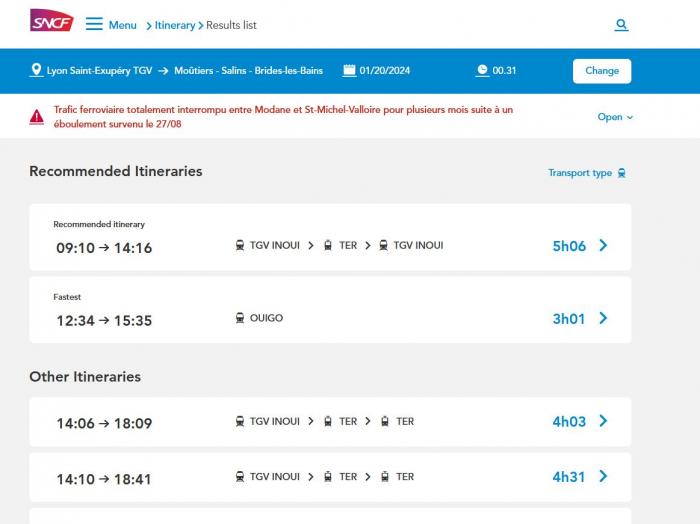This screenshot has width=700, height=524.
Task: Read the Modane traffic interruption alert
Action: pos(283,116)
